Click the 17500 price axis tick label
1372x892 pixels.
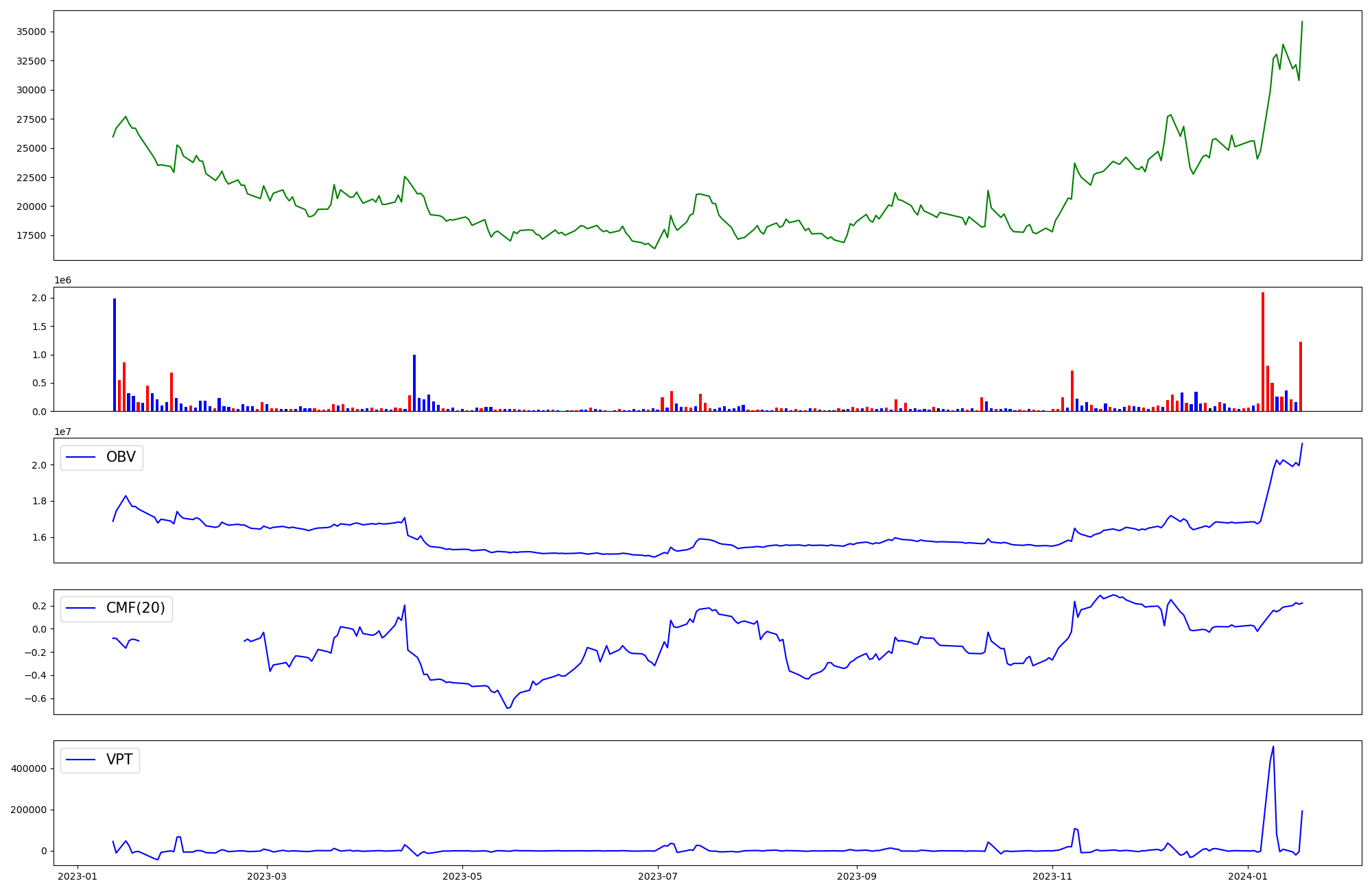click(31, 235)
